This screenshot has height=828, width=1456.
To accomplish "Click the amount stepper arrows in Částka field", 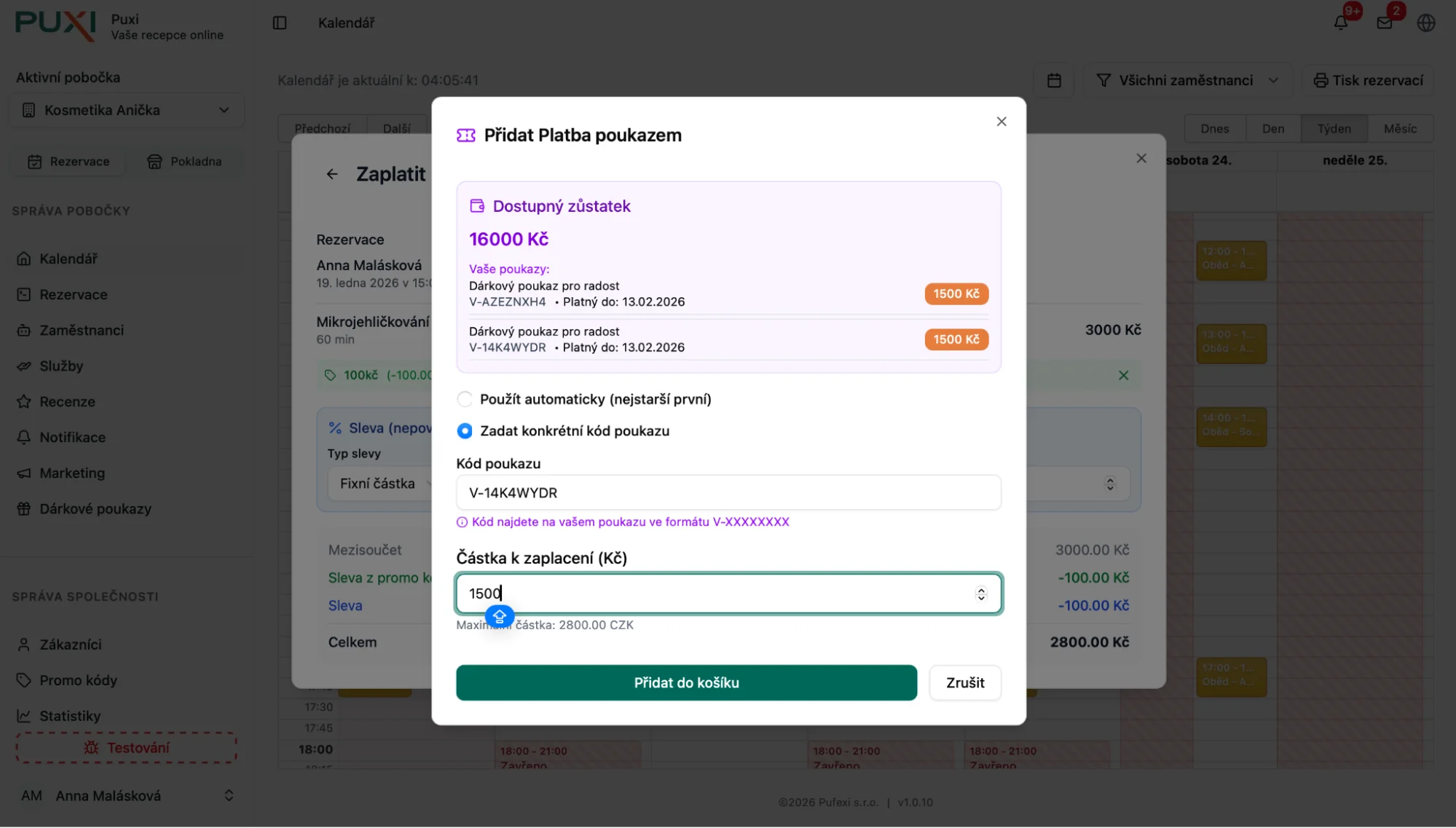I will click(981, 594).
